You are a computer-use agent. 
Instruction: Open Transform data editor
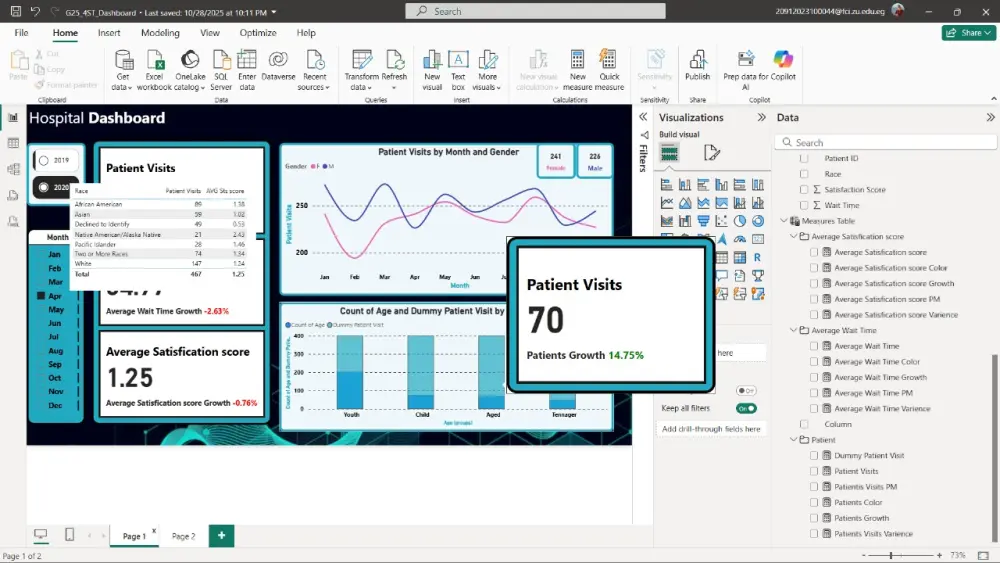pos(361,70)
